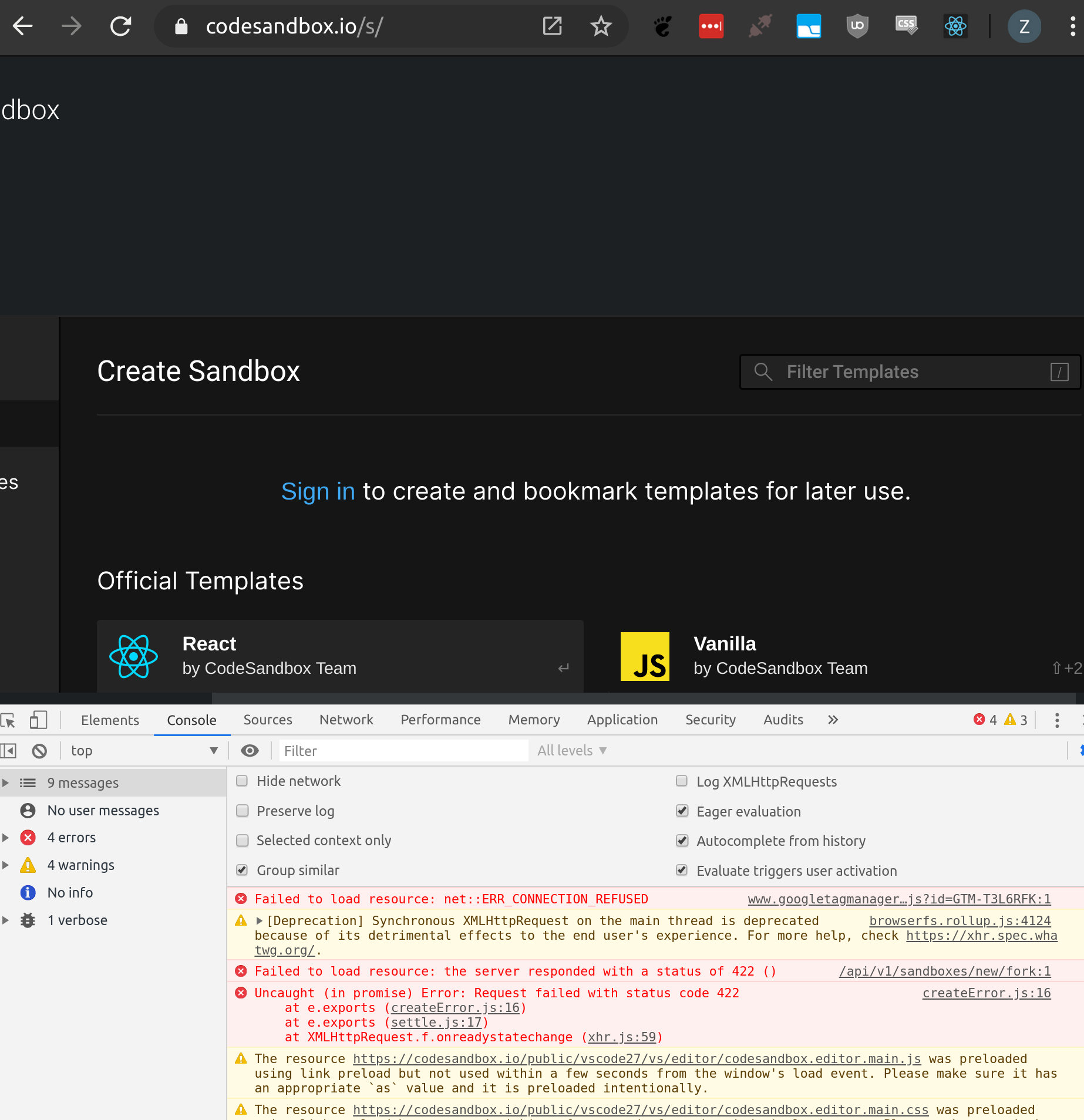Screen dimensions: 1084x1120
Task: Hide the console sidebar panel icon
Action: pos(9,751)
